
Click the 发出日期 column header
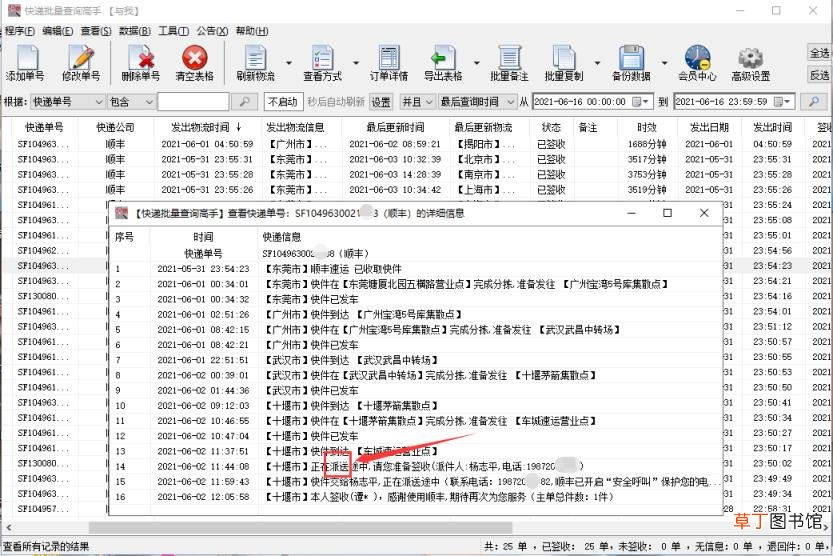[x=709, y=127]
